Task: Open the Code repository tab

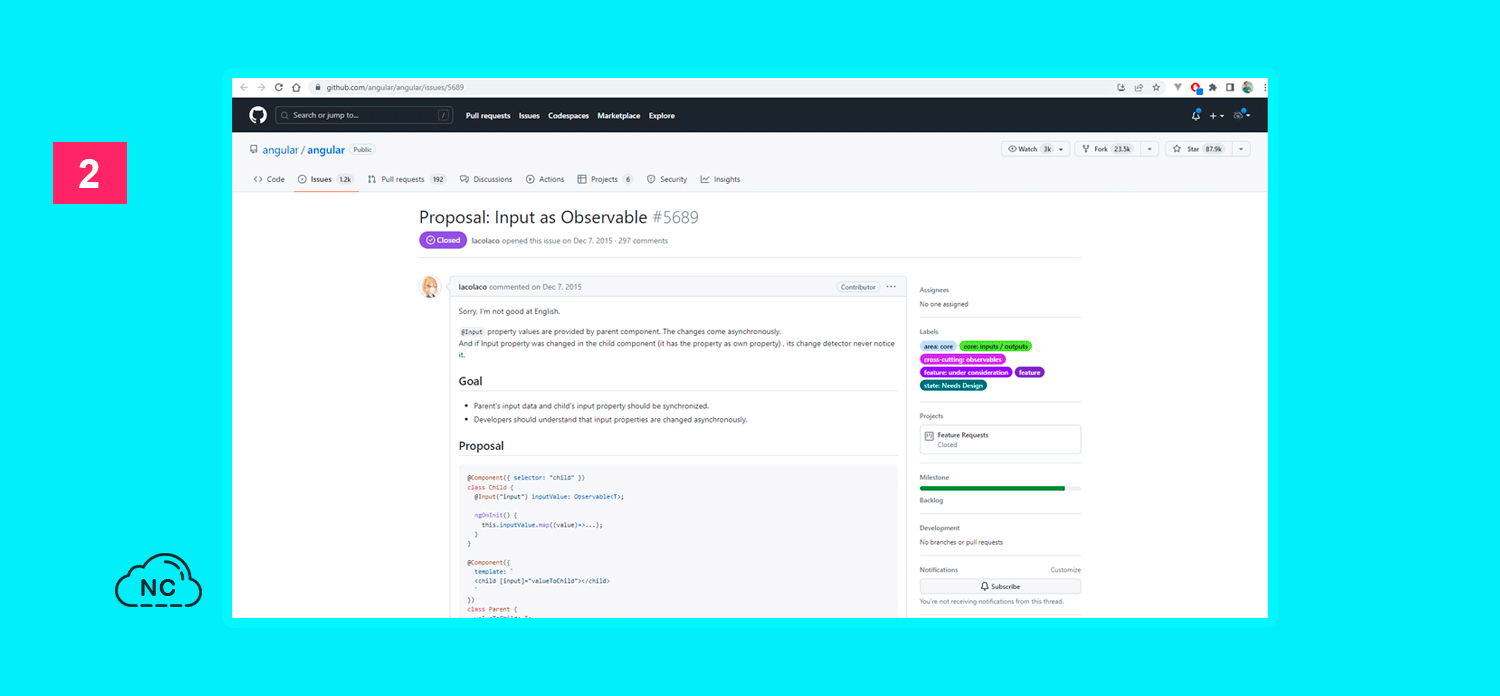Action: (x=269, y=179)
